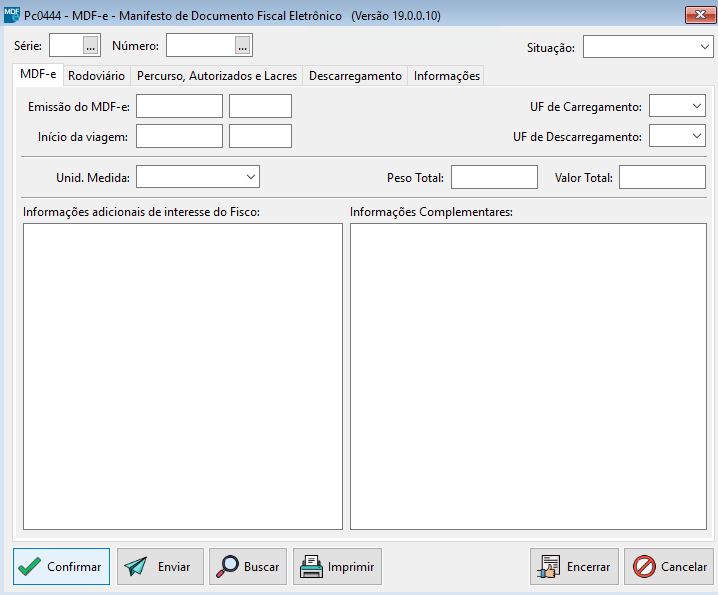Expand the Situação dropdown
Image resolution: width=718 pixels, height=595 pixels.
click(704, 47)
